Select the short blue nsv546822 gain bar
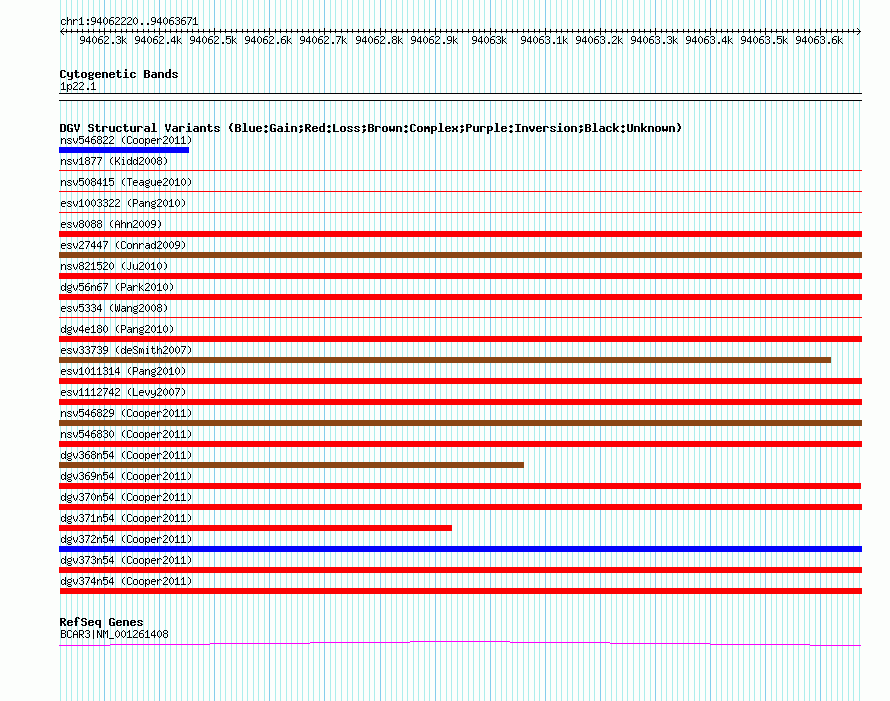 [124, 150]
